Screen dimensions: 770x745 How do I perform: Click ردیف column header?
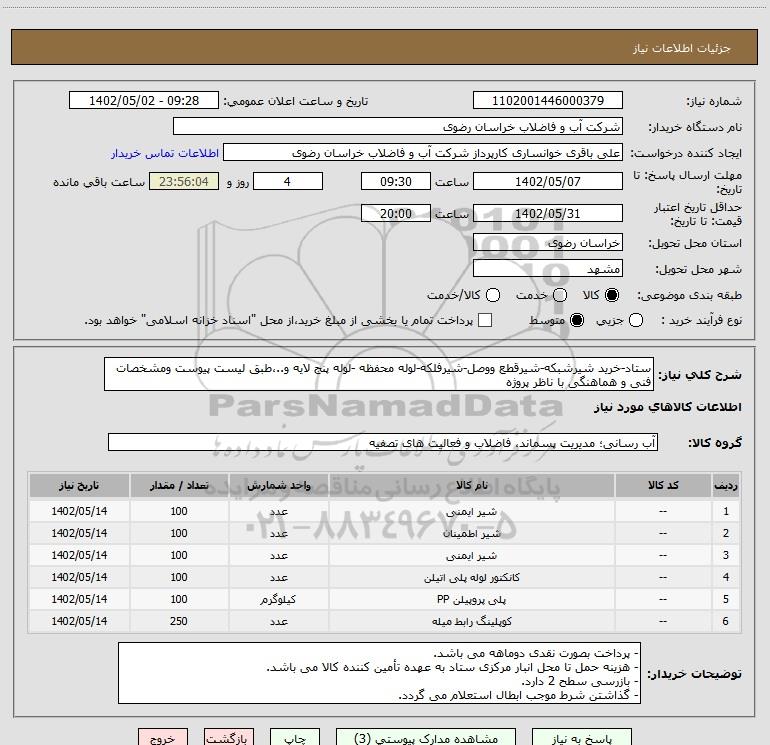click(726, 485)
